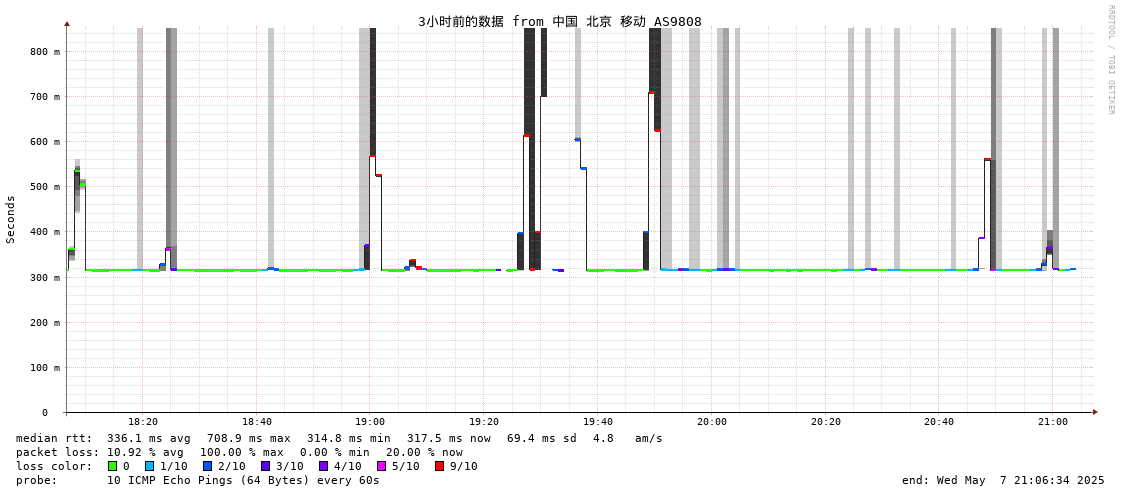This screenshot has width=1121, height=494.
Task: Click the 317.5 ms now rtt value
Action: coord(449,438)
